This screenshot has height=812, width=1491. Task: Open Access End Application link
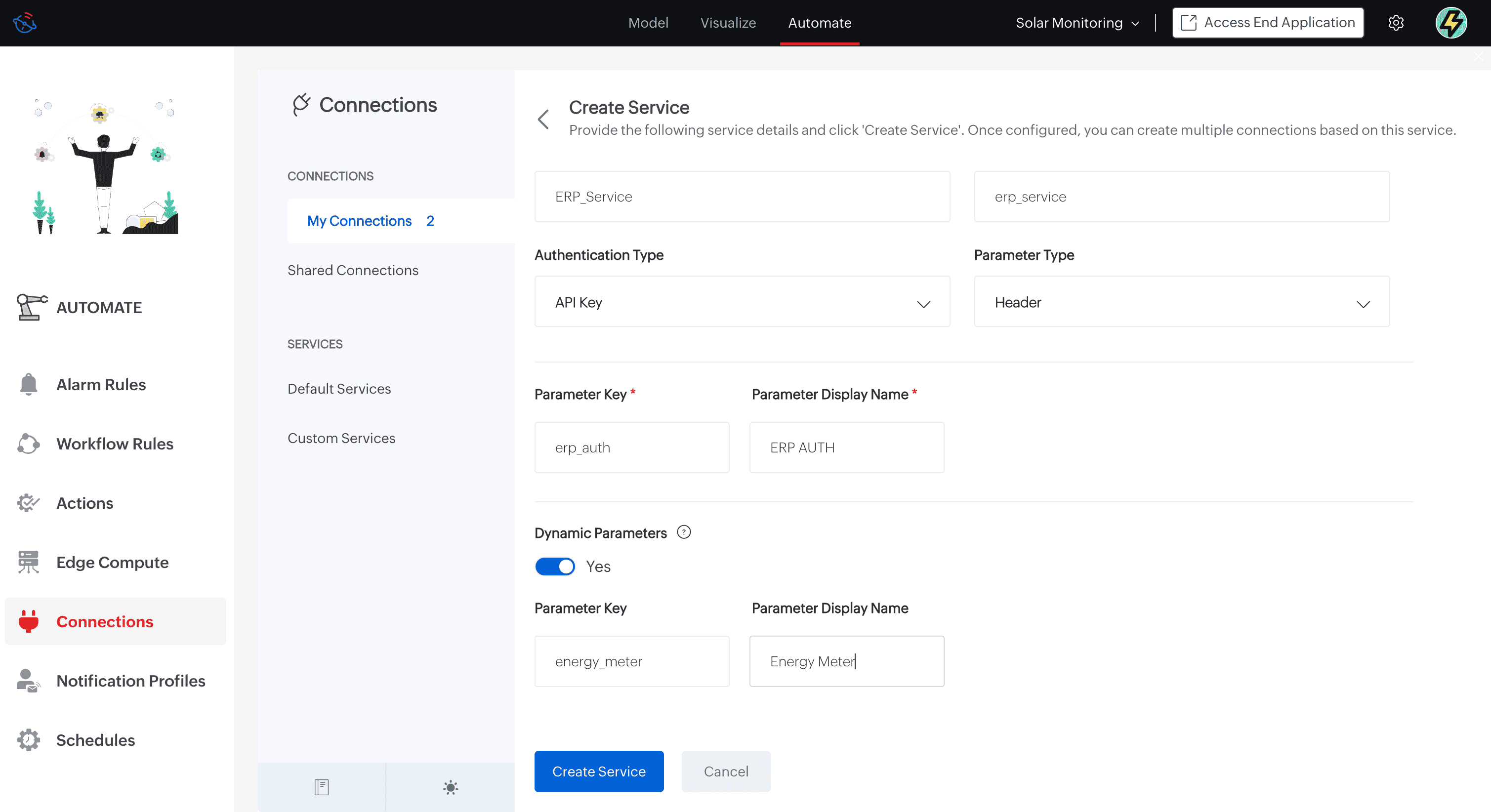pyautogui.click(x=1268, y=23)
